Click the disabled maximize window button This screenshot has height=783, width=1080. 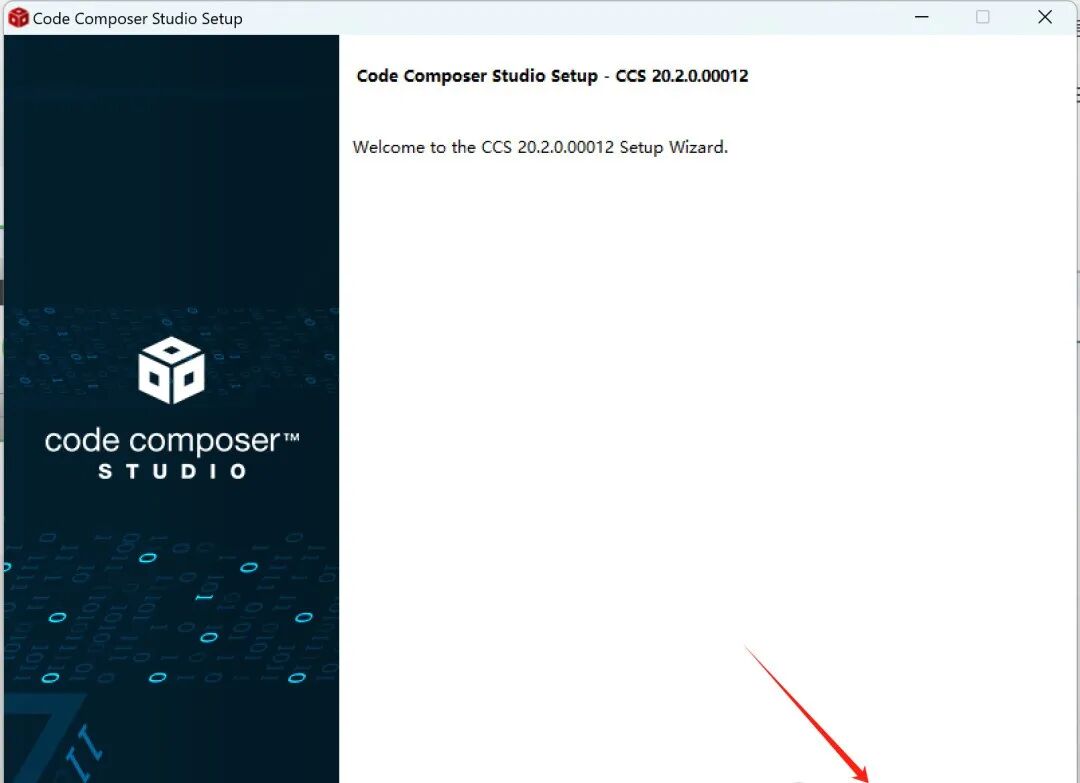983,17
